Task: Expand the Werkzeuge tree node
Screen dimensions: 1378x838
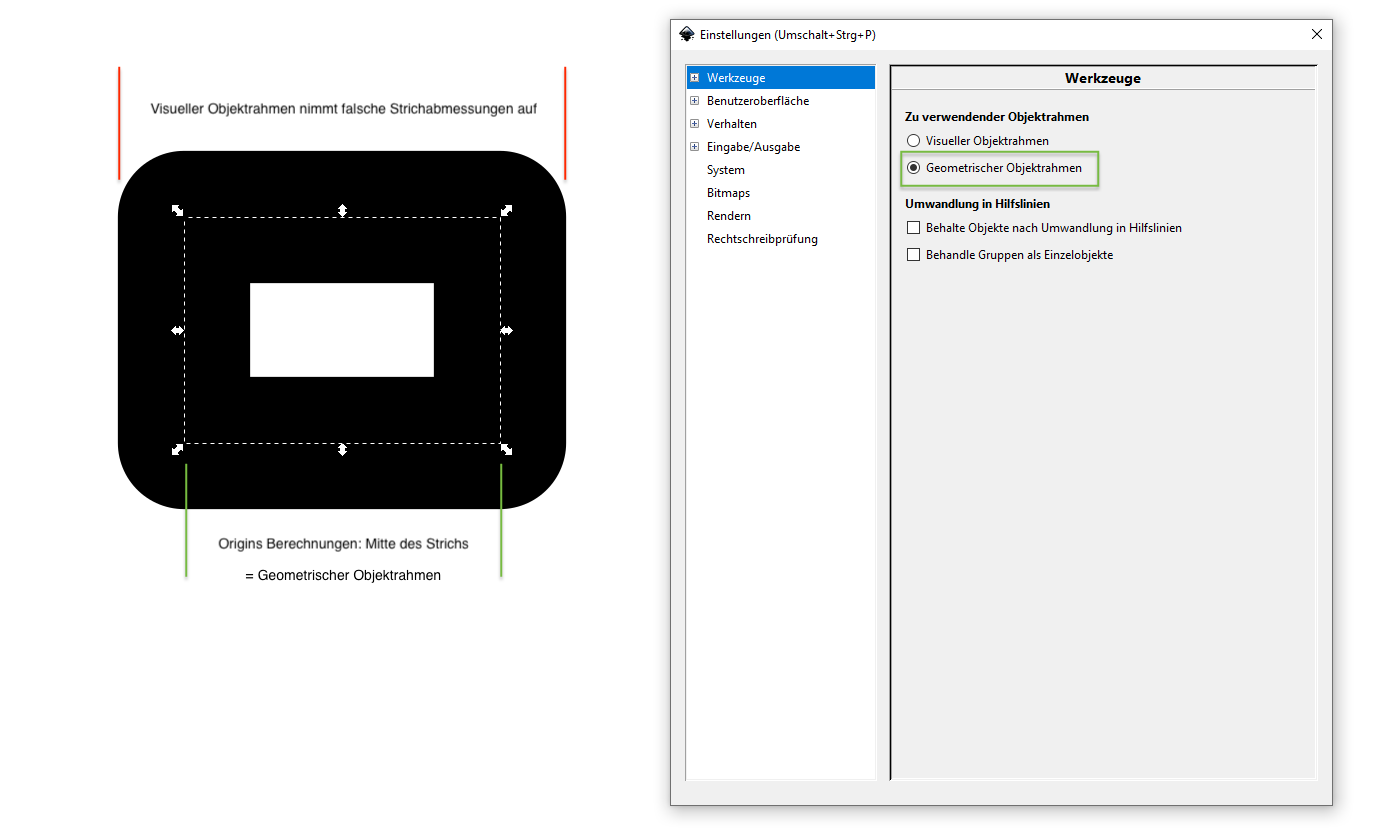Action: (694, 77)
